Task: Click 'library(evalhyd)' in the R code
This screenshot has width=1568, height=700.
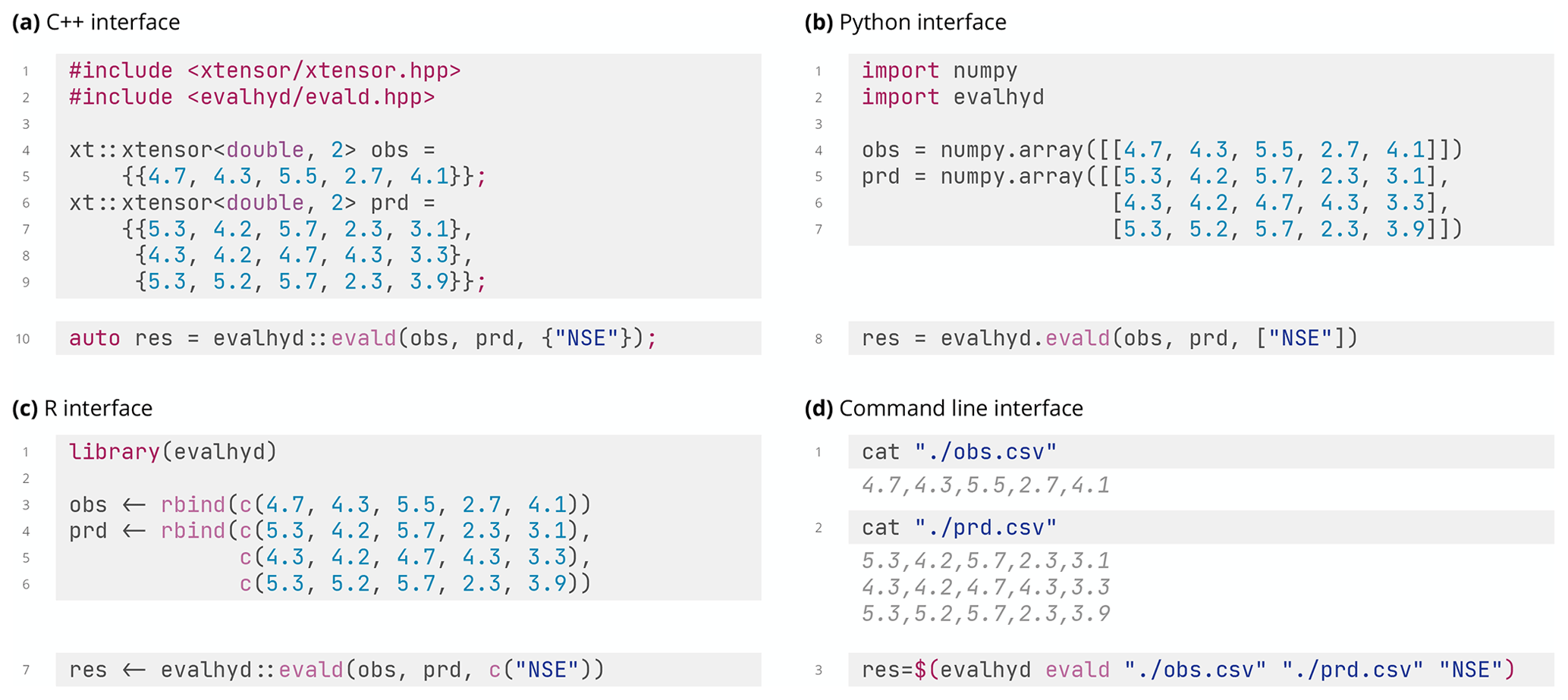Action: (173, 453)
